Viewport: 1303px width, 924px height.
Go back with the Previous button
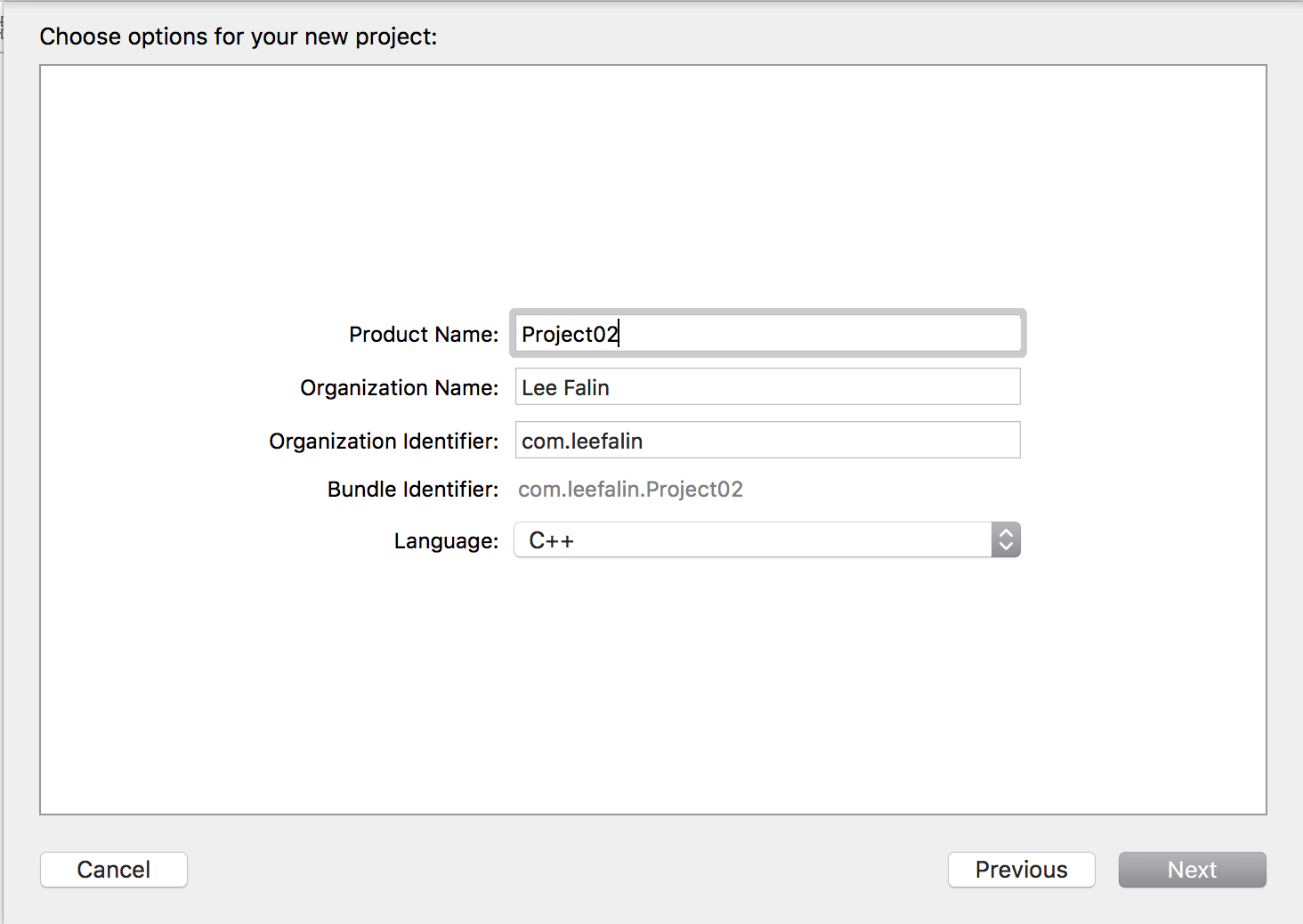1022,870
